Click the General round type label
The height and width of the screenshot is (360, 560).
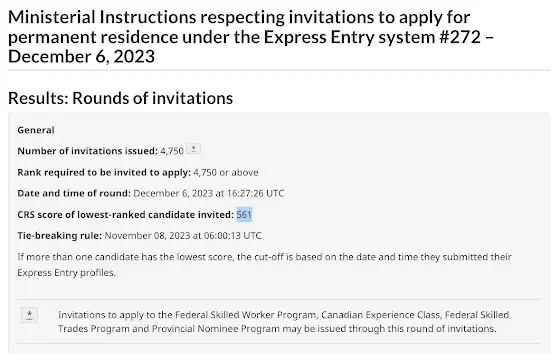click(36, 130)
